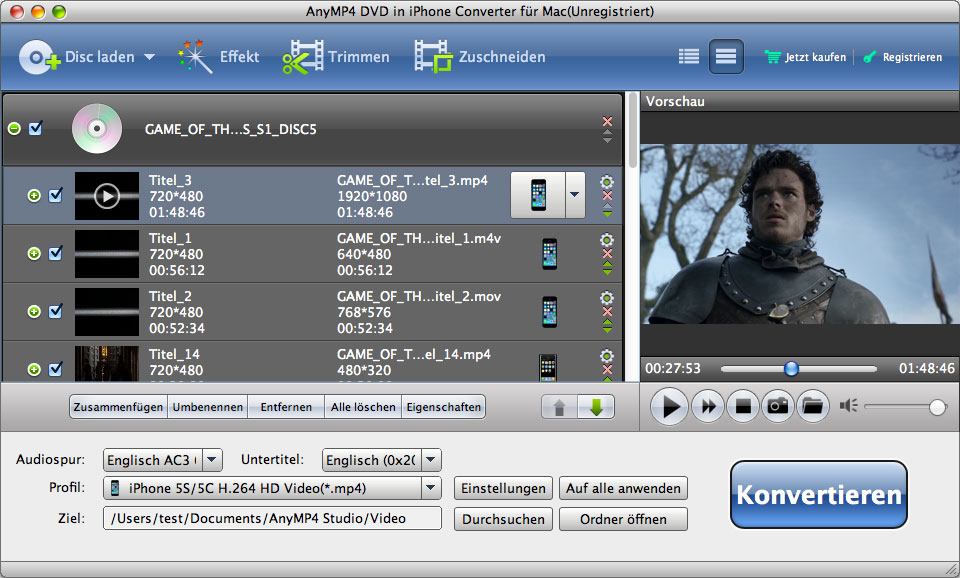Click the Registrieren key link
Viewport: 960px width, 578px height.
[x=902, y=57]
